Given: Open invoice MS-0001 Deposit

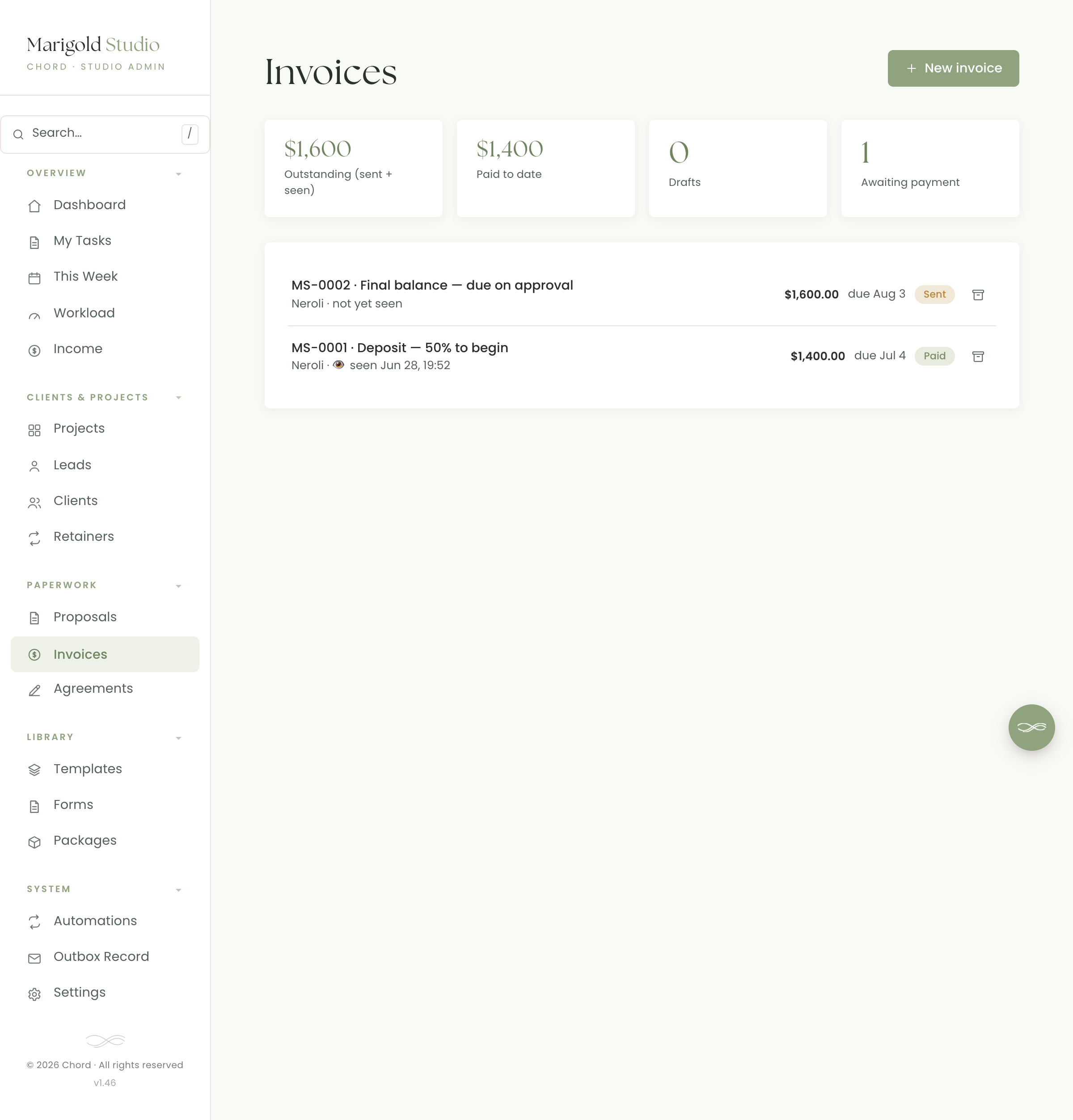Looking at the screenshot, I should 400,347.
